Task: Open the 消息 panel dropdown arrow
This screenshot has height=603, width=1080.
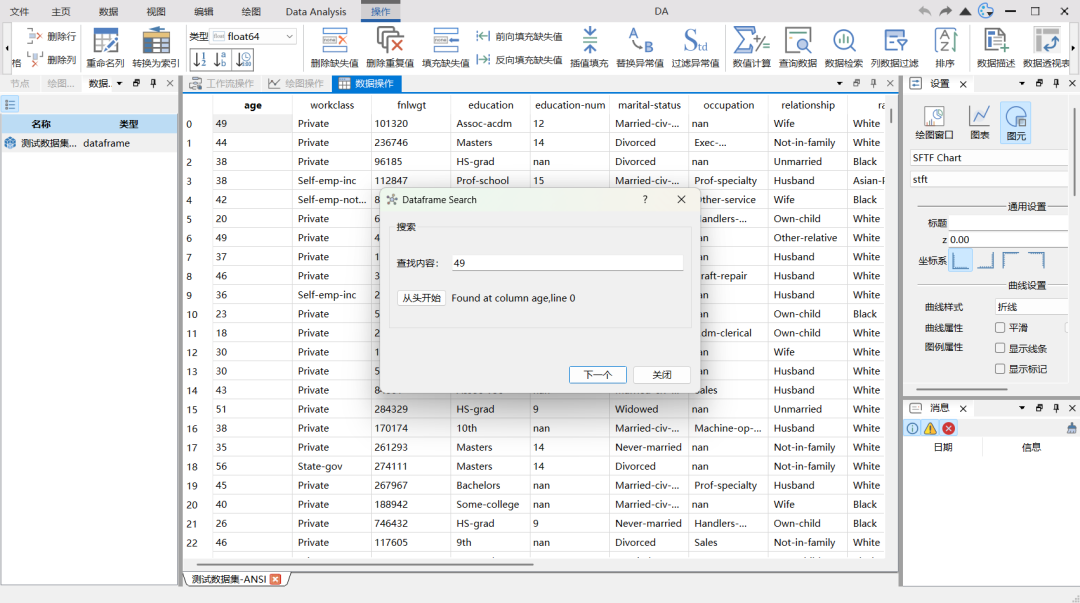Action: coord(1021,408)
